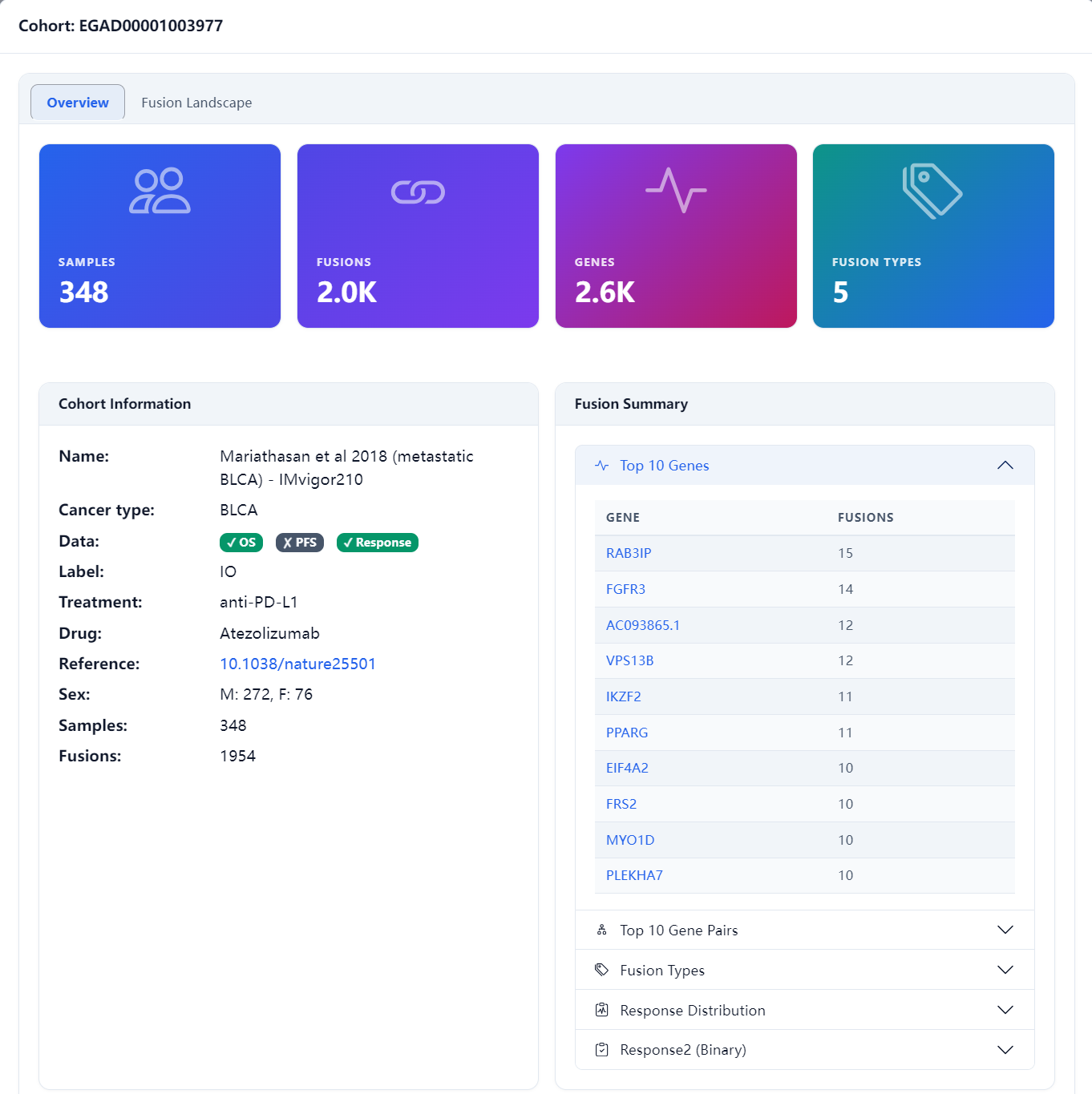The height and width of the screenshot is (1094, 1092).
Task: Click the clipboard icon beside Response2 (Binary)
Action: pyautogui.click(x=602, y=1050)
